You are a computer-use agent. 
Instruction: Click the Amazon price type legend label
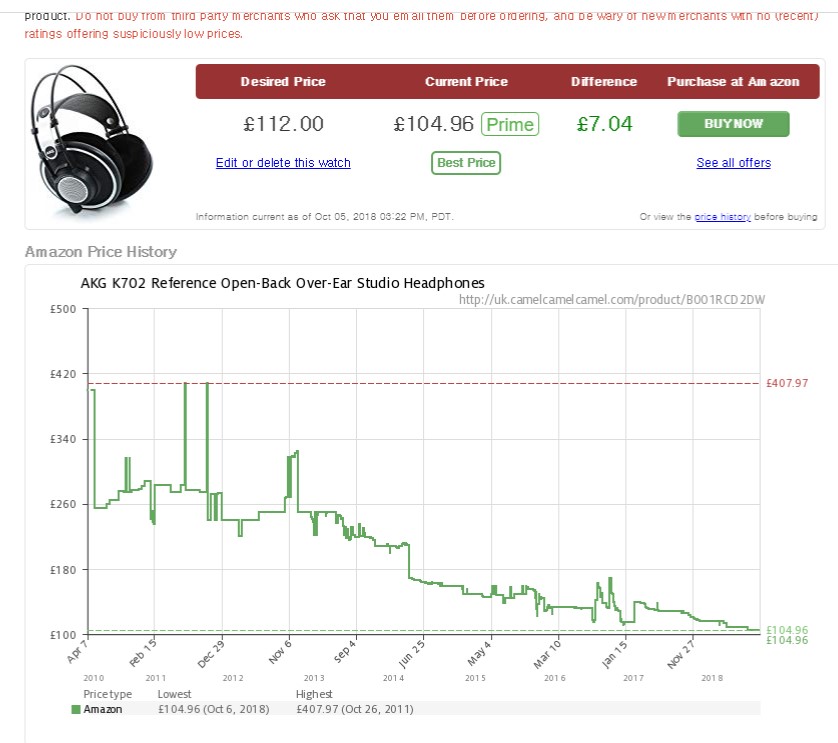tap(103, 710)
